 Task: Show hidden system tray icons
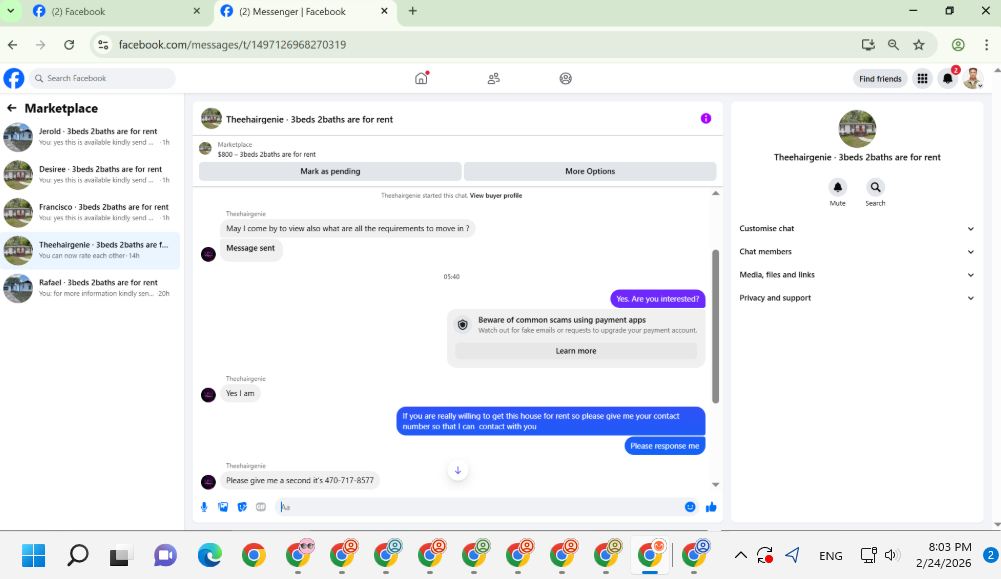pos(741,555)
